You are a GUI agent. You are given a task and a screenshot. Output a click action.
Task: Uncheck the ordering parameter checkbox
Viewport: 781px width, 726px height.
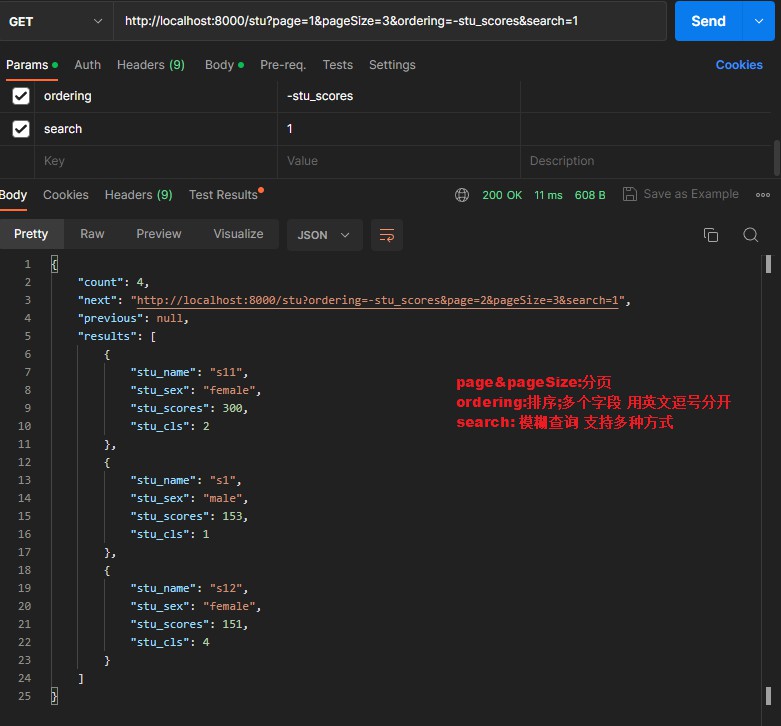point(21,96)
